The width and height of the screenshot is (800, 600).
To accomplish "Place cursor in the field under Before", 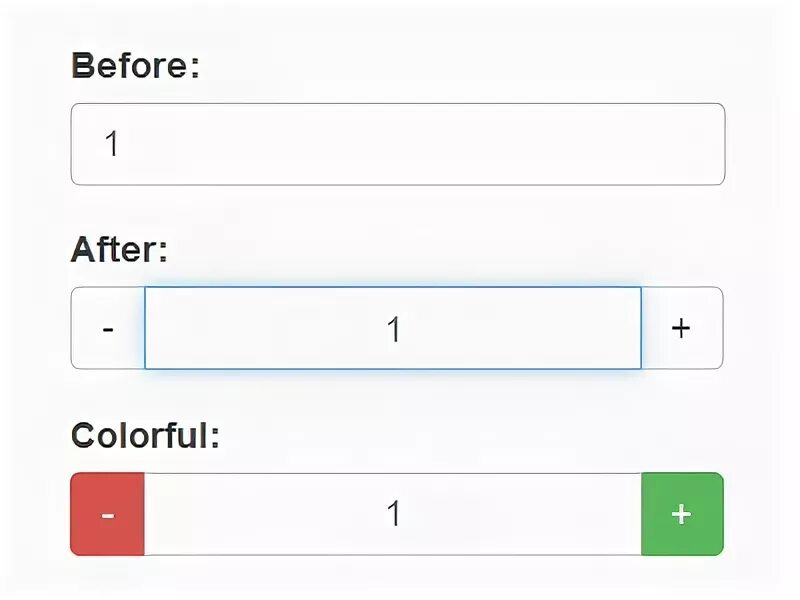I will click(397, 144).
